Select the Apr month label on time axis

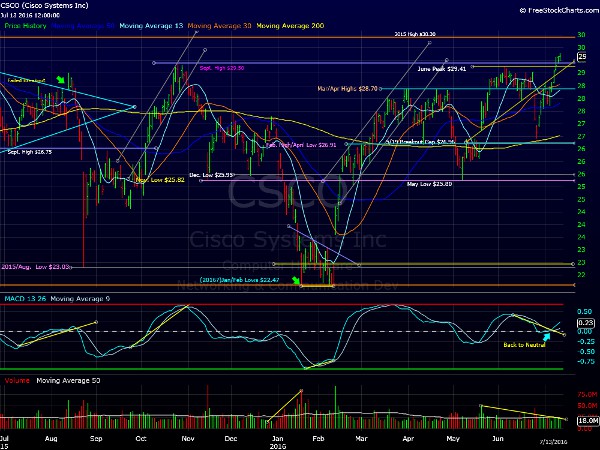click(408, 439)
